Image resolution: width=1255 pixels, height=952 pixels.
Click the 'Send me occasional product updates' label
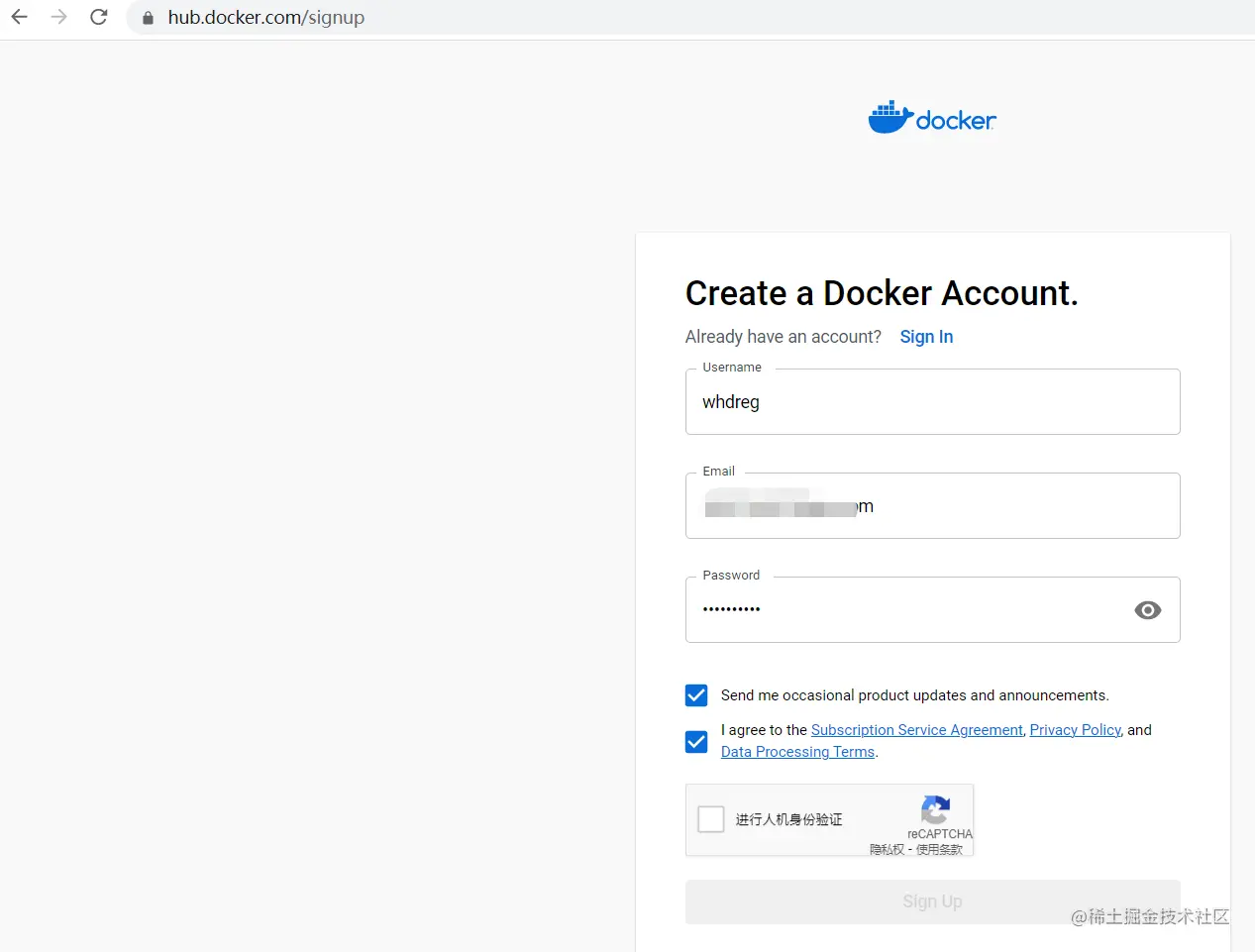pyautogui.click(x=914, y=695)
